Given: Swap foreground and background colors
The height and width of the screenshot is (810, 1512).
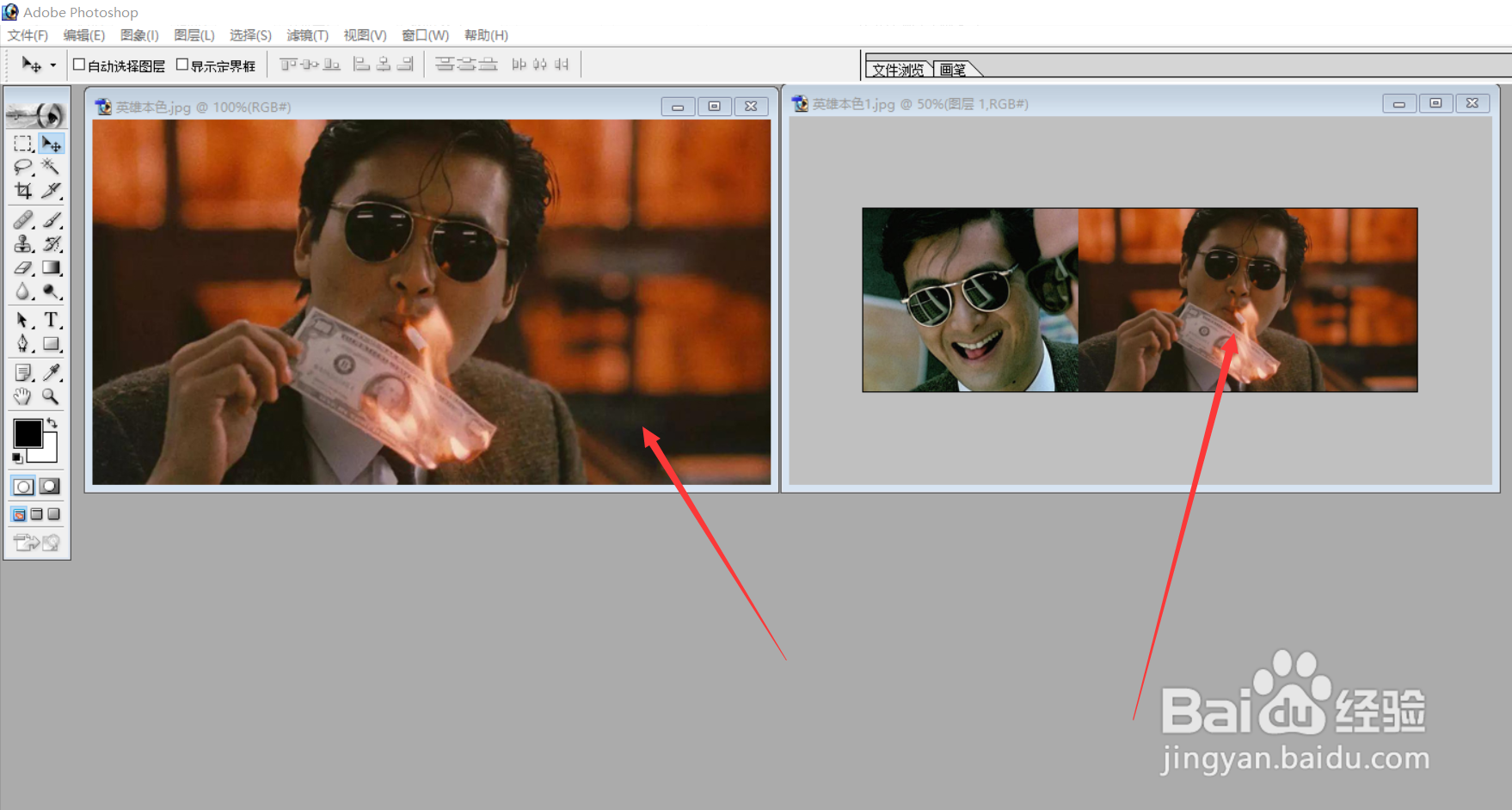Looking at the screenshot, I should tap(52, 422).
